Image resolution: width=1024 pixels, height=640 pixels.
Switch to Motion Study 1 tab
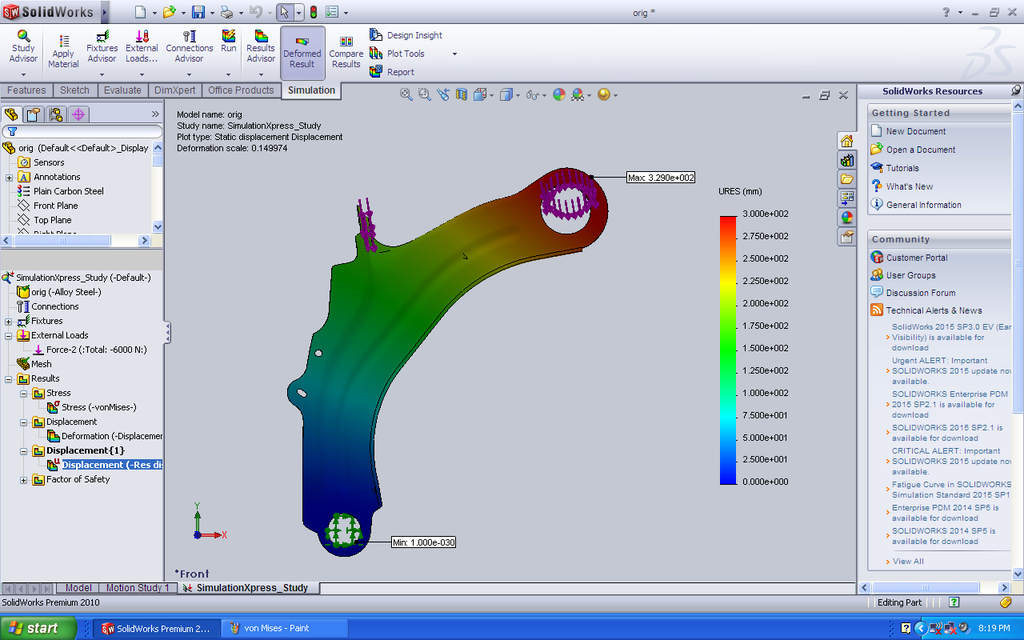(x=137, y=588)
